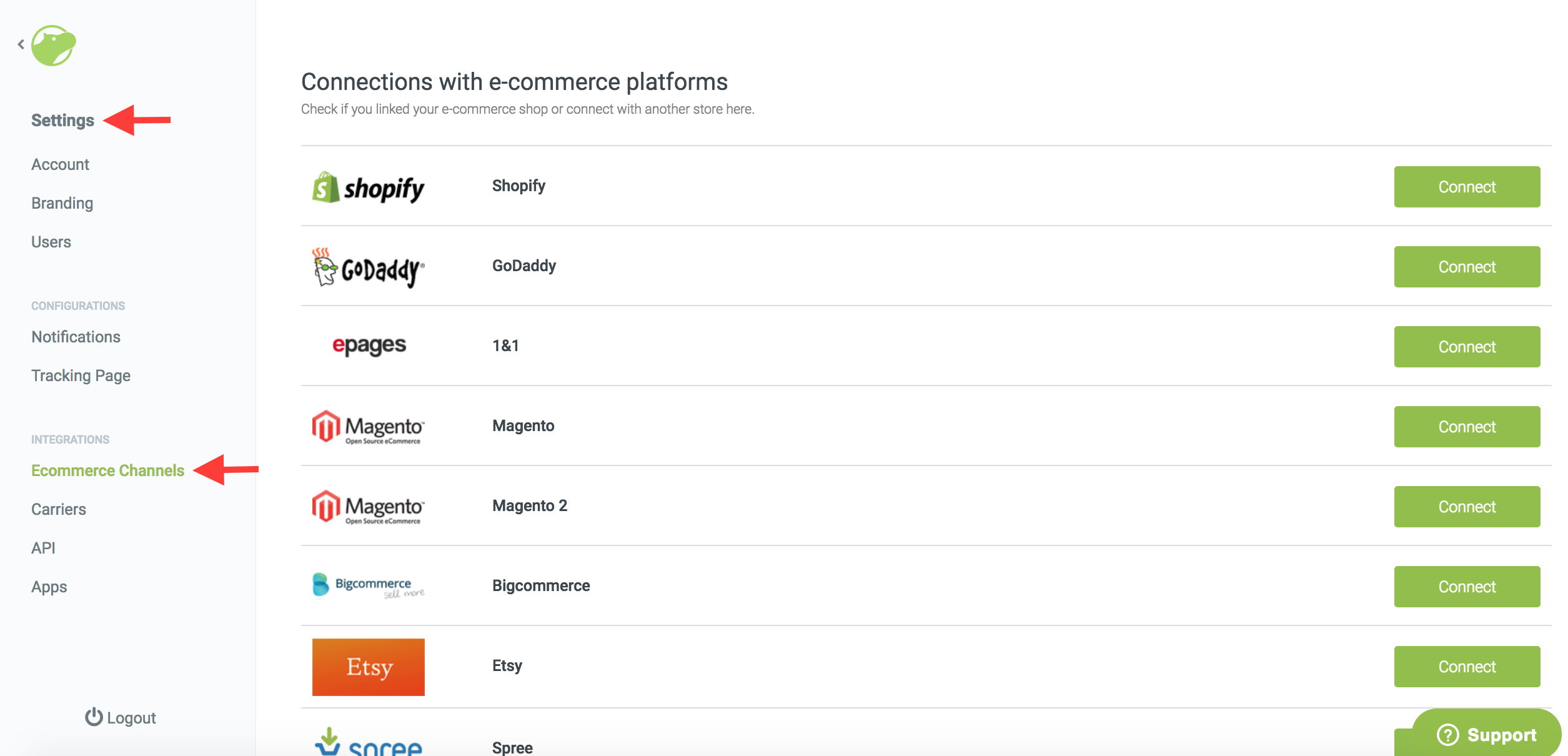Click the Logout power icon
The image size is (1568, 756).
pos(94,717)
